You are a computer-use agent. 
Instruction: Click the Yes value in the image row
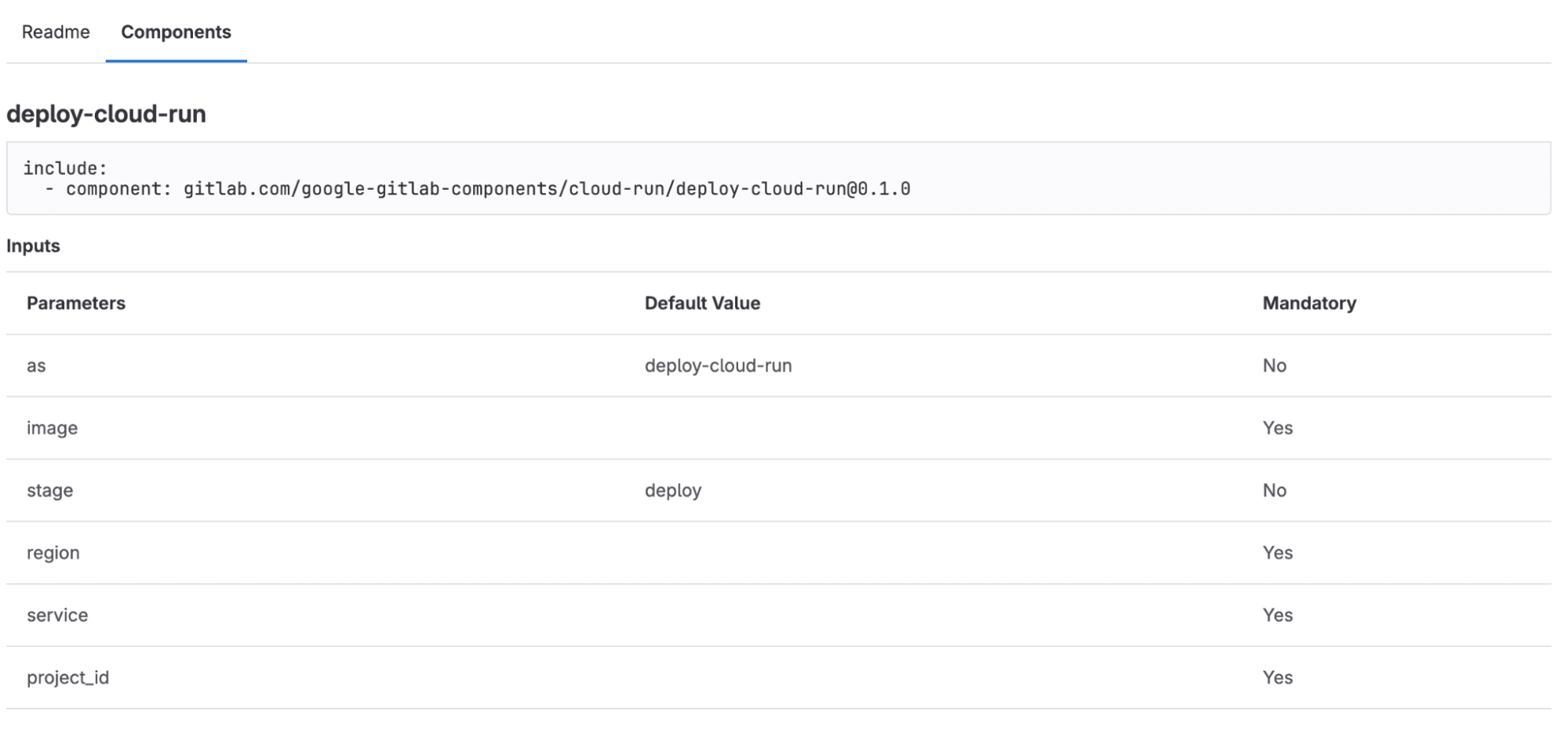pos(1278,428)
